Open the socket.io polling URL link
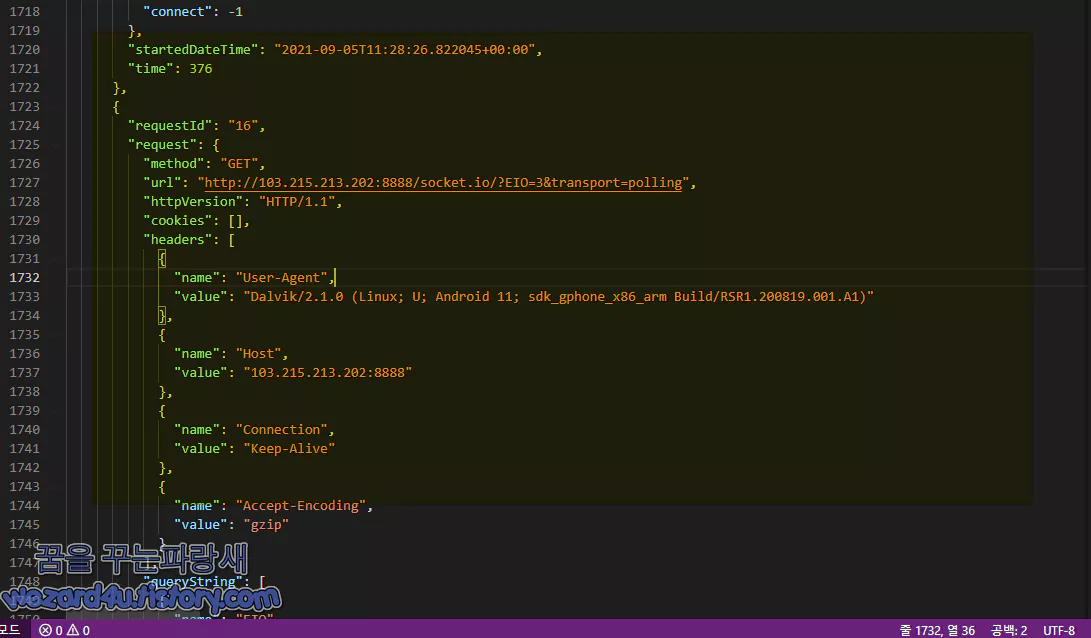This screenshot has height=638, width=1091. point(443,182)
